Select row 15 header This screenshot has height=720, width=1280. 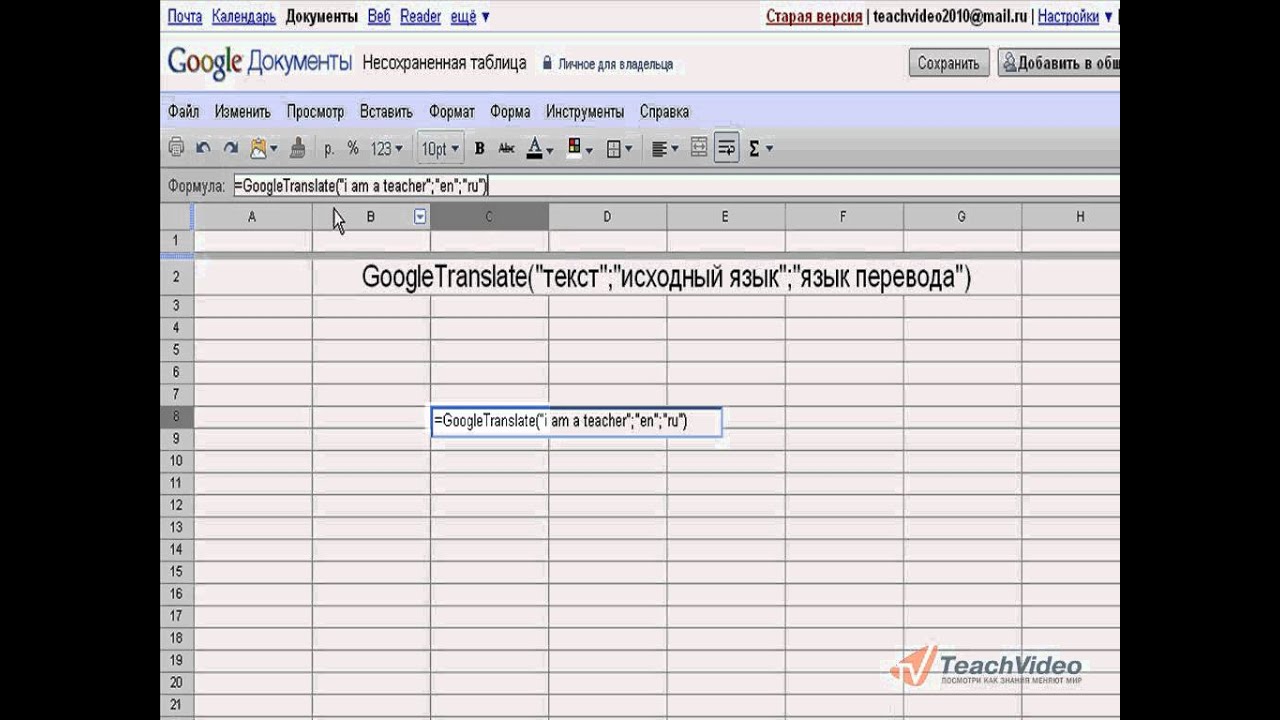point(176,571)
